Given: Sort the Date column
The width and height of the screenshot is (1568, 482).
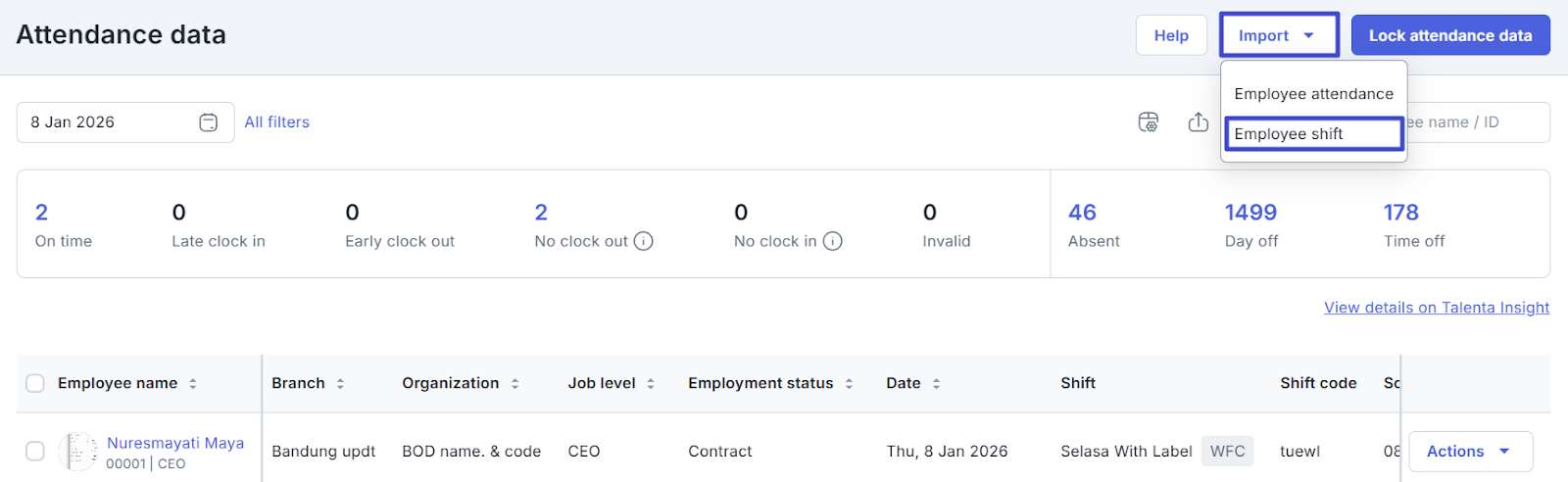Looking at the screenshot, I should (936, 384).
